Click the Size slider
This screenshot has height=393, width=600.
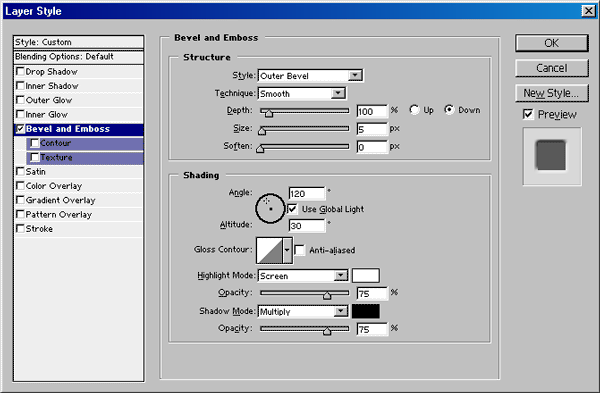tap(305, 129)
